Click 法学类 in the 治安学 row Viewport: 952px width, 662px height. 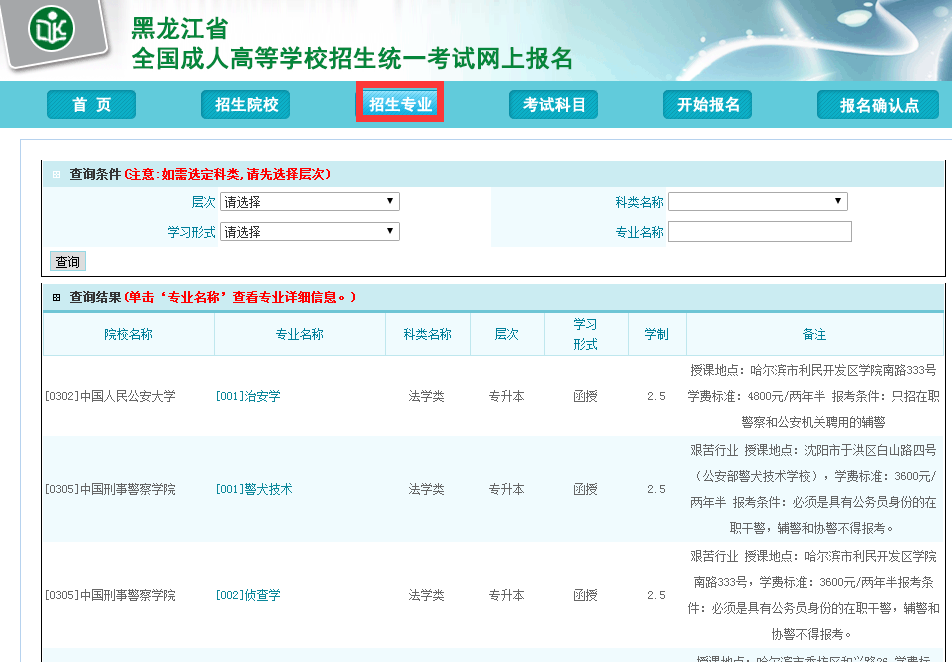click(427, 396)
